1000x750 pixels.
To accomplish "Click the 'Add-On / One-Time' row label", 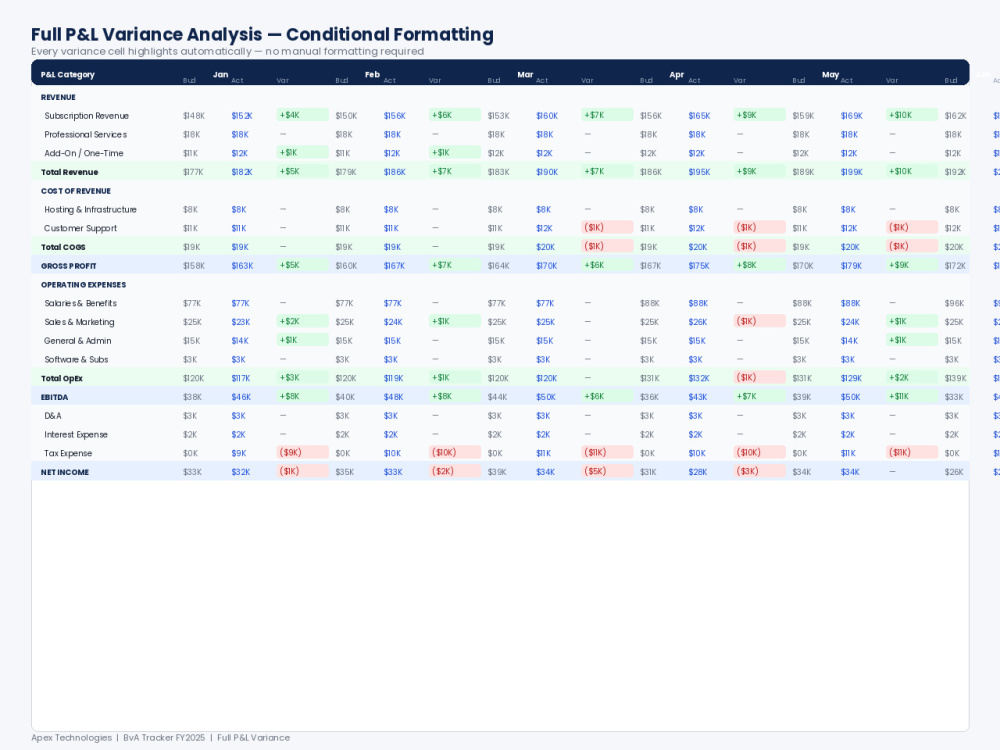I will (84, 153).
